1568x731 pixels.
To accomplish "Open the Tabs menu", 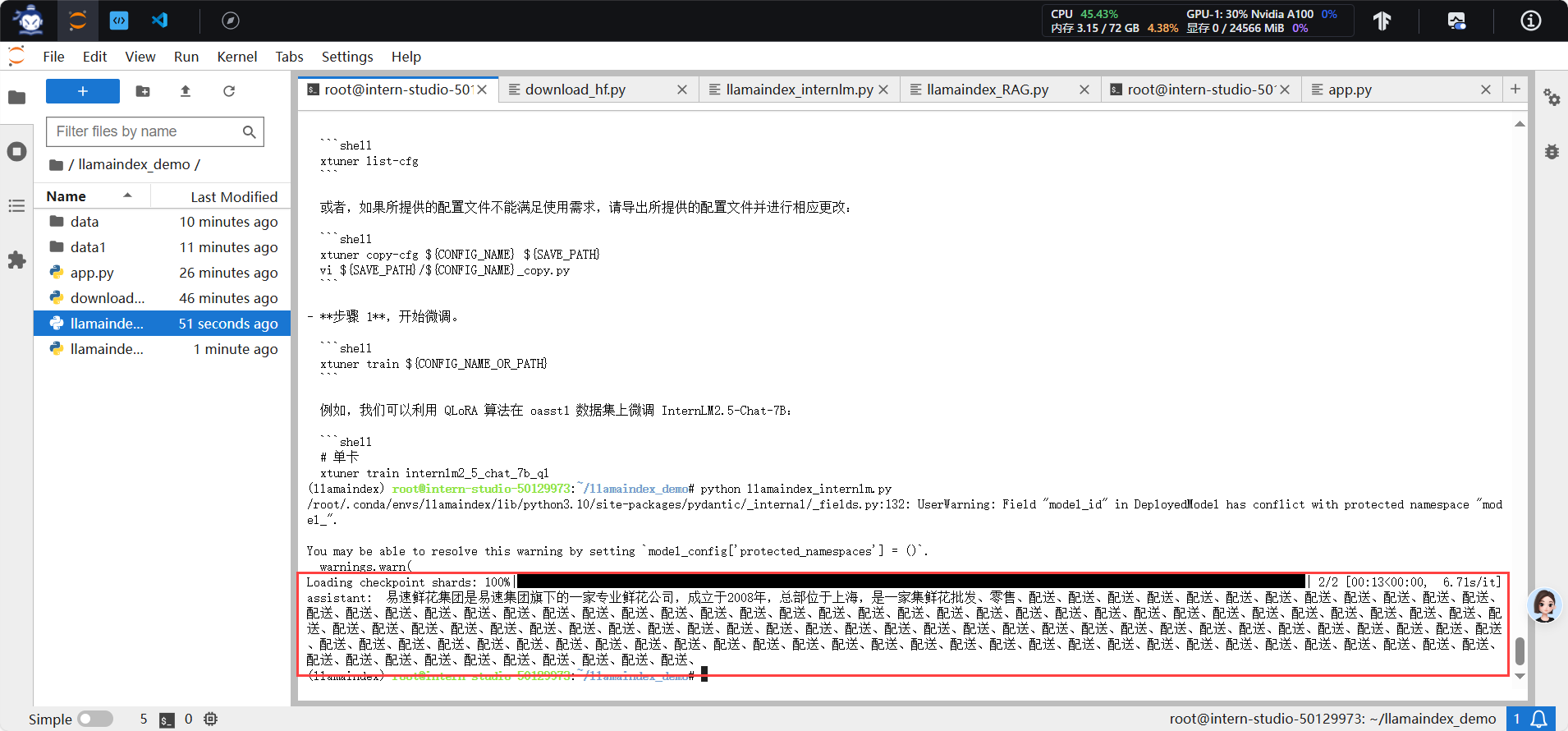I will coord(289,57).
